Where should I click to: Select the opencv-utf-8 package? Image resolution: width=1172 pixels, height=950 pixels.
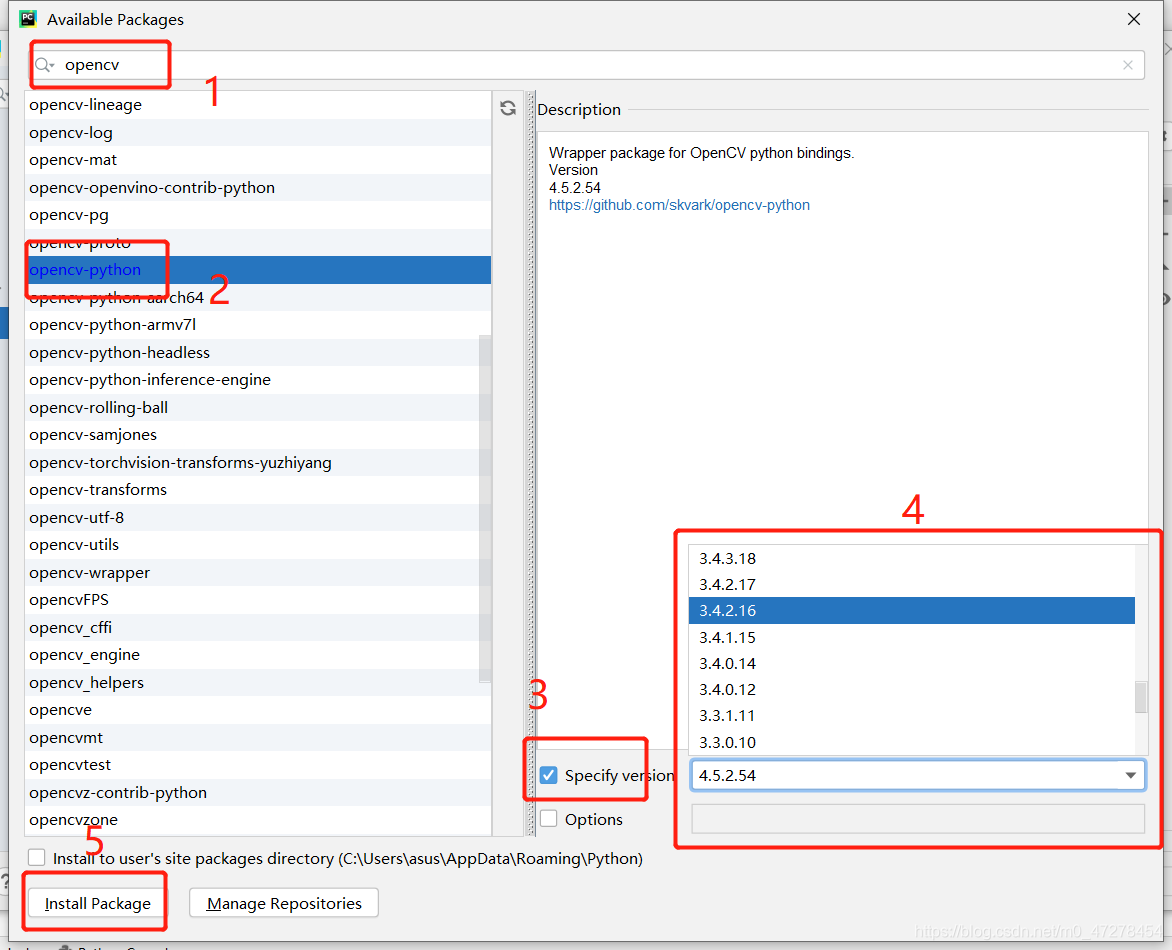tap(258, 517)
